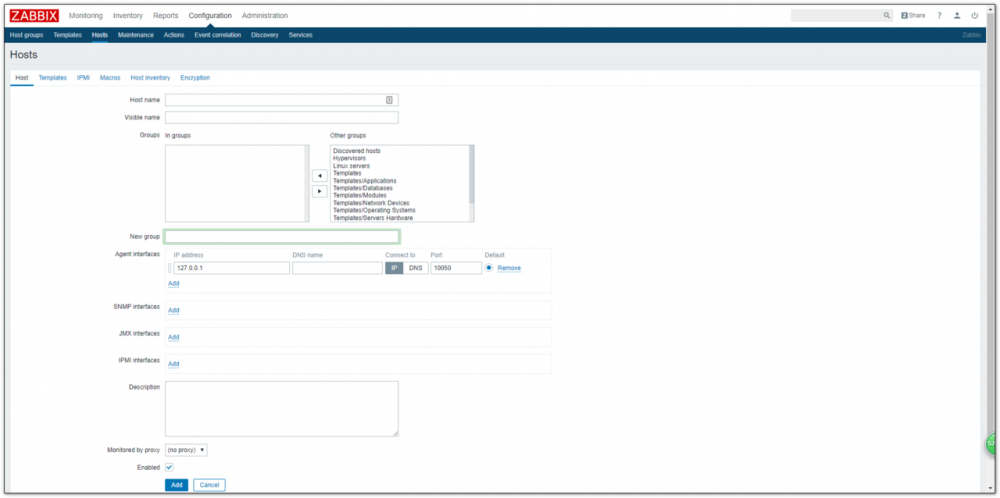
Task: Click the Zabbix logo
Action: [x=34, y=16]
